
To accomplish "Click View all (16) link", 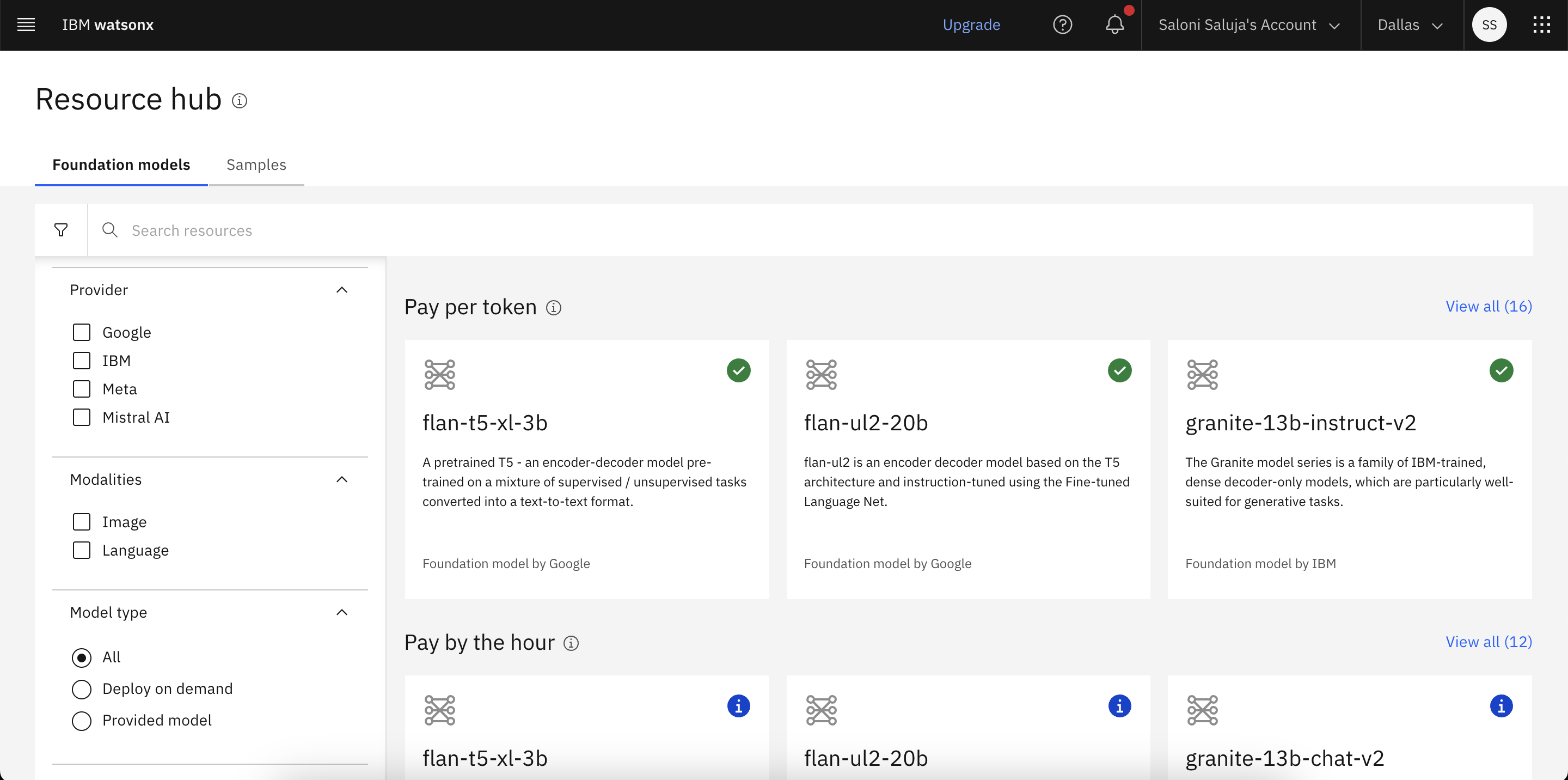I will [x=1489, y=306].
